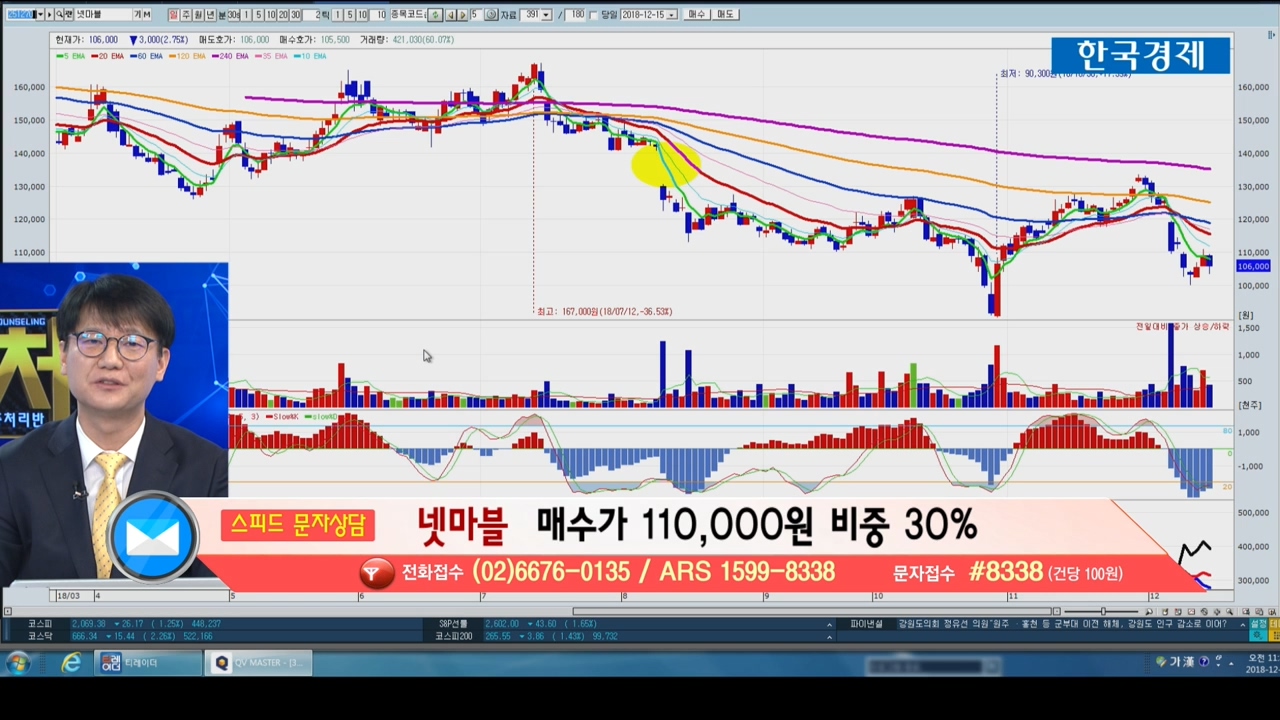The width and height of the screenshot is (1280, 720).
Task: Switch to QV MASTER taskbar window
Action: pos(259,663)
